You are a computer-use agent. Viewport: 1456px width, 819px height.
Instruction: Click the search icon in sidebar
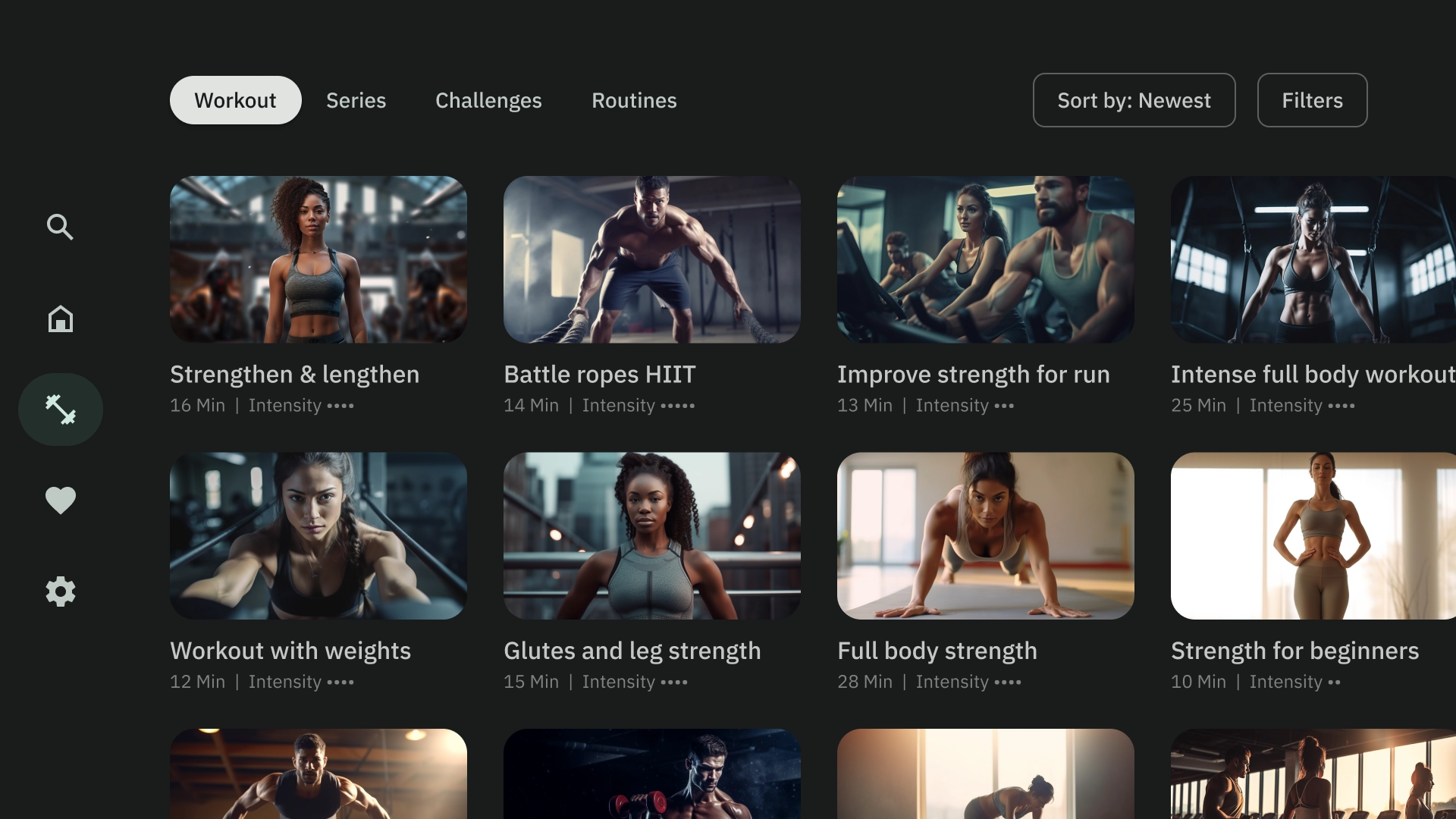[60, 227]
